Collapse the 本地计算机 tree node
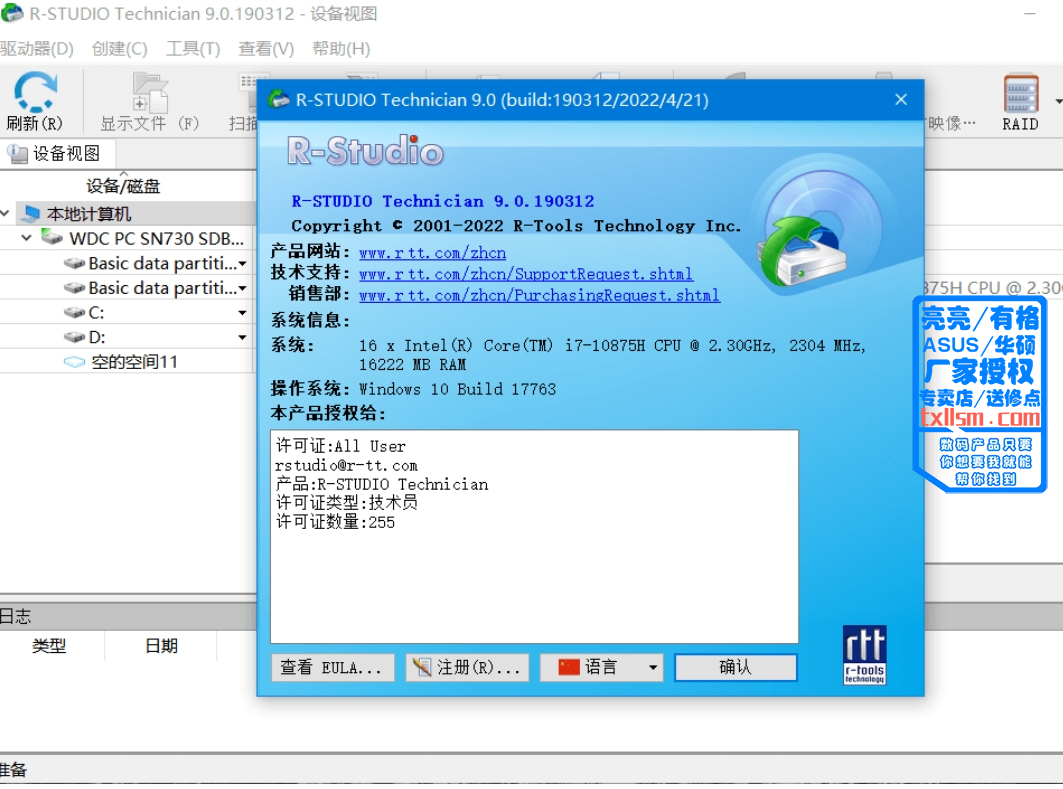Image resolution: width=1063 pixels, height=789 pixels. tap(5, 214)
